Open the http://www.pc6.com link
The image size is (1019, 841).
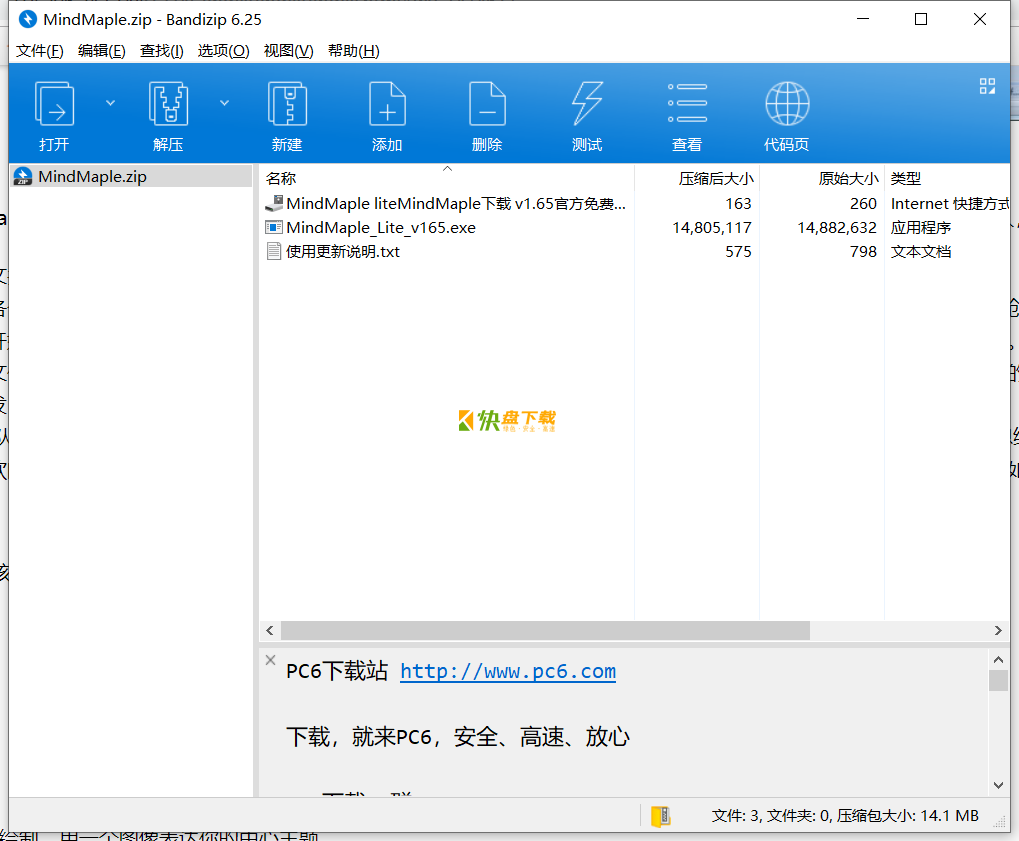[508, 671]
